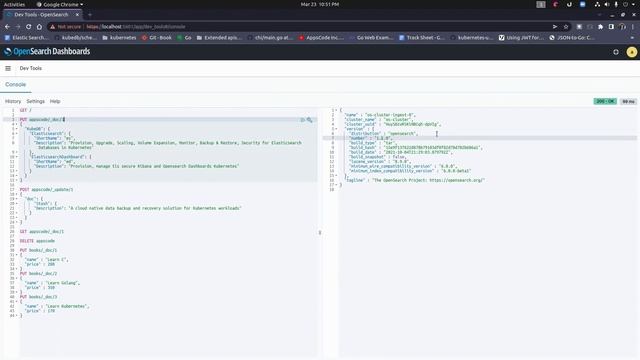Open the wrench request options icon

tap(310, 120)
